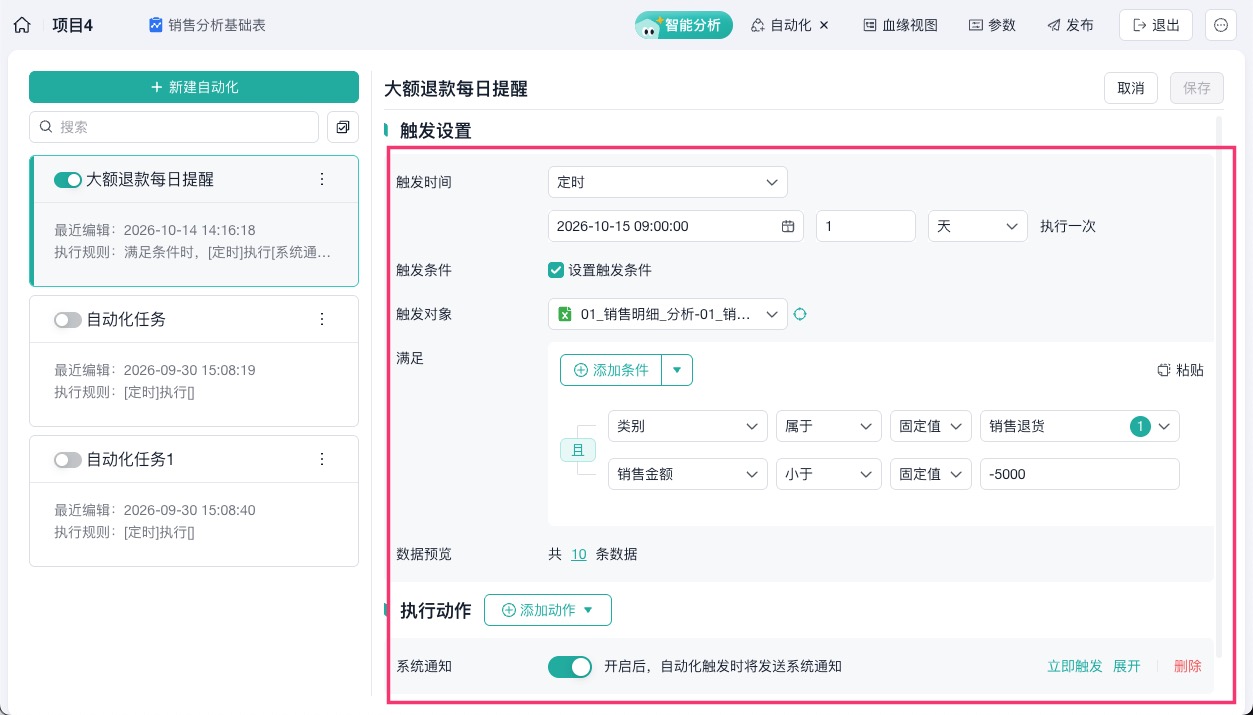Screen dimensions: 1253x715
Task: Open the 天 interval unit dropdown
Action: [978, 226]
